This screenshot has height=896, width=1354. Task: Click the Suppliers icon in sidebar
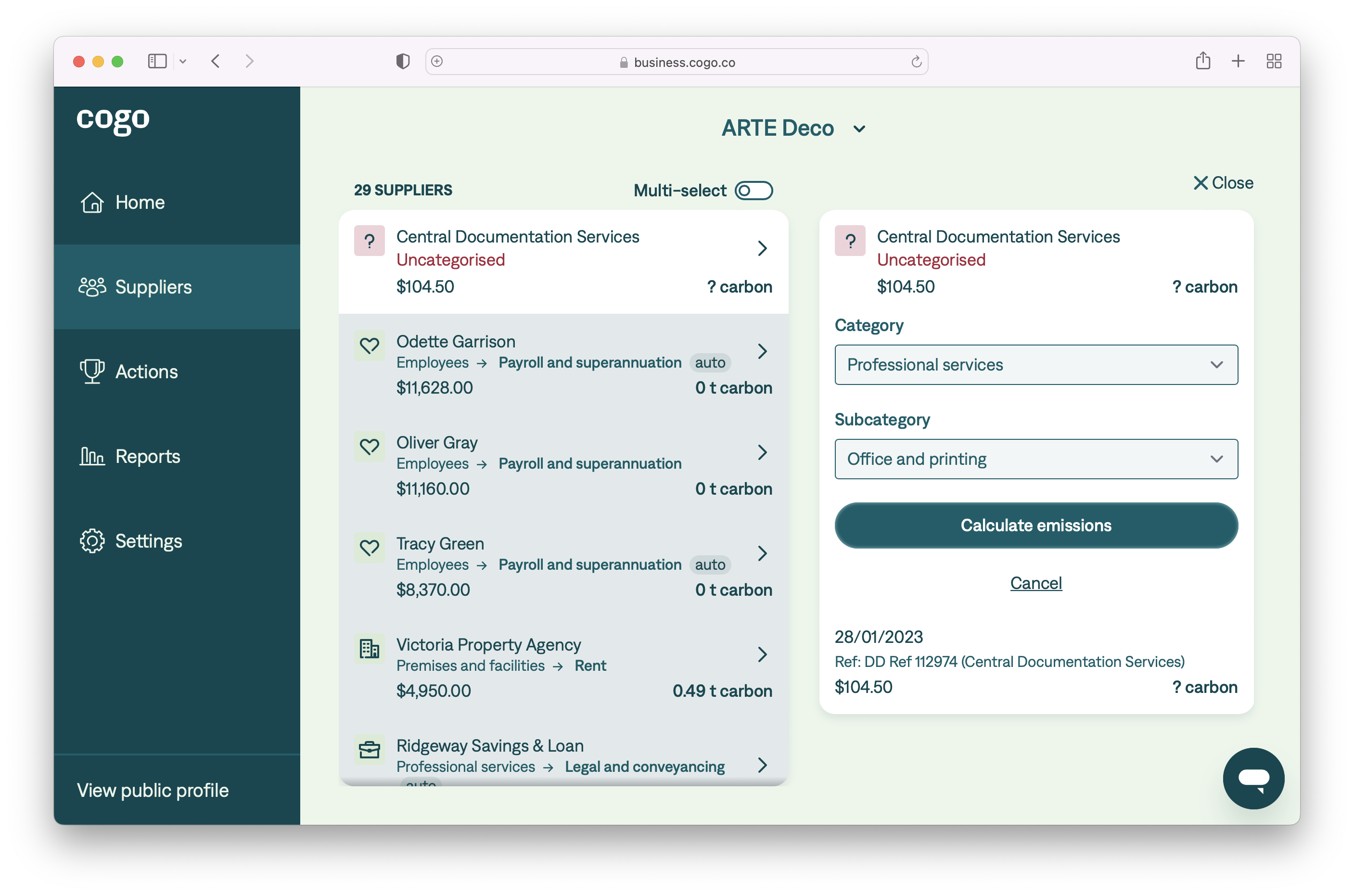pos(92,286)
